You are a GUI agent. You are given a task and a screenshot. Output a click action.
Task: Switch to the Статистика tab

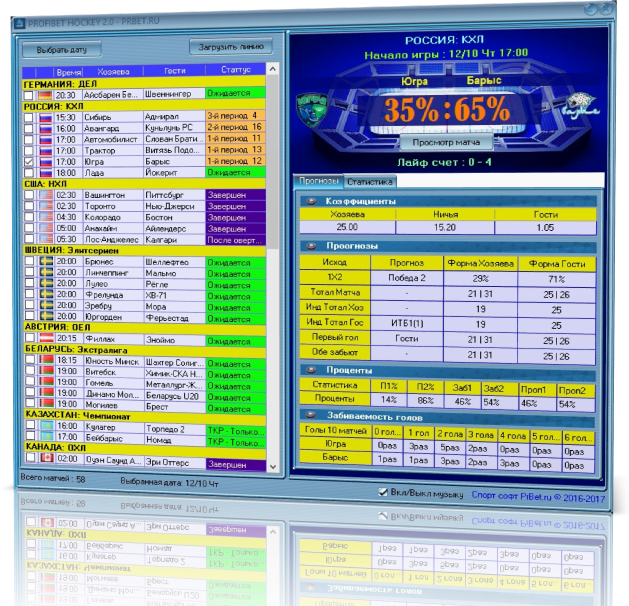click(x=369, y=182)
